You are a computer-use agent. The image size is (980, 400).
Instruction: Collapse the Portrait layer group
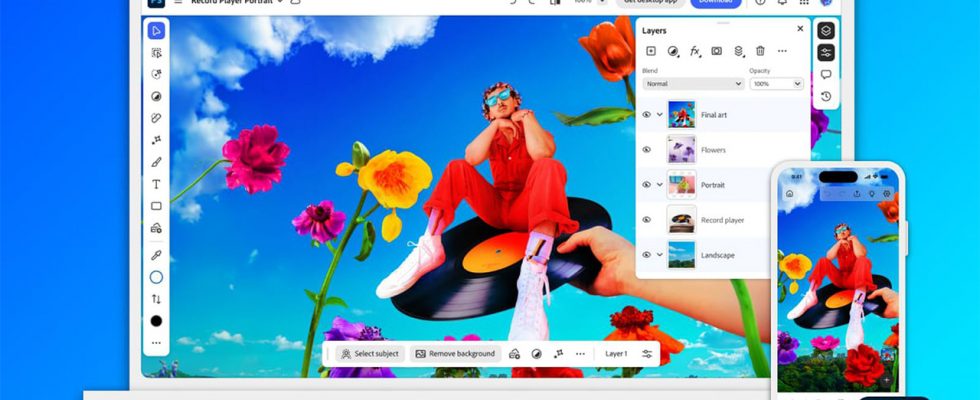click(x=659, y=185)
